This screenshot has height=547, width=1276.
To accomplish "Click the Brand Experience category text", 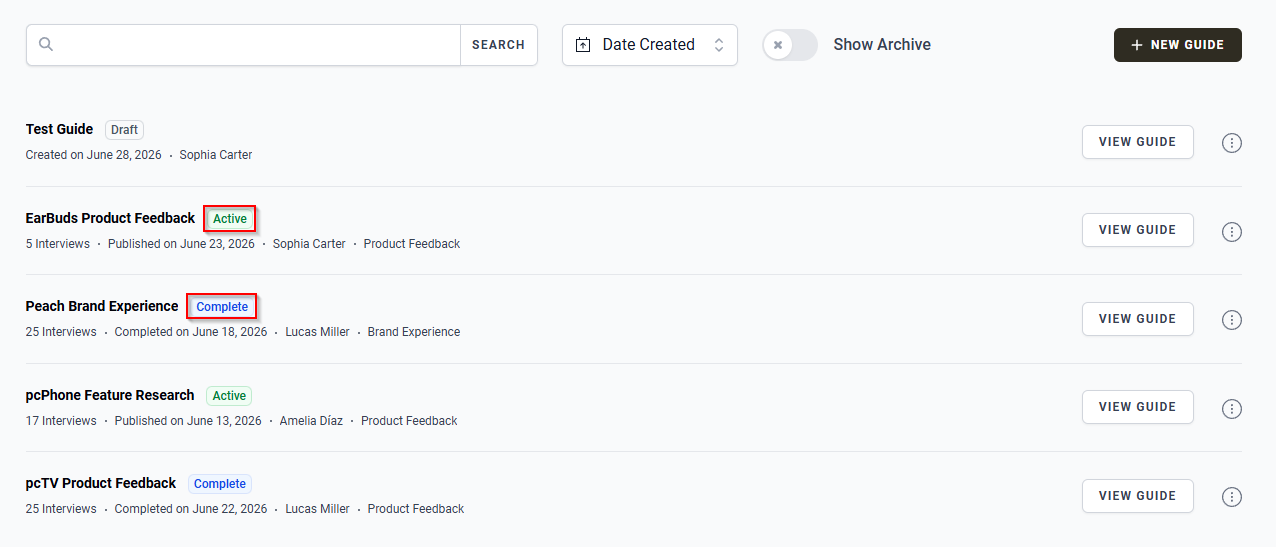I will [414, 332].
